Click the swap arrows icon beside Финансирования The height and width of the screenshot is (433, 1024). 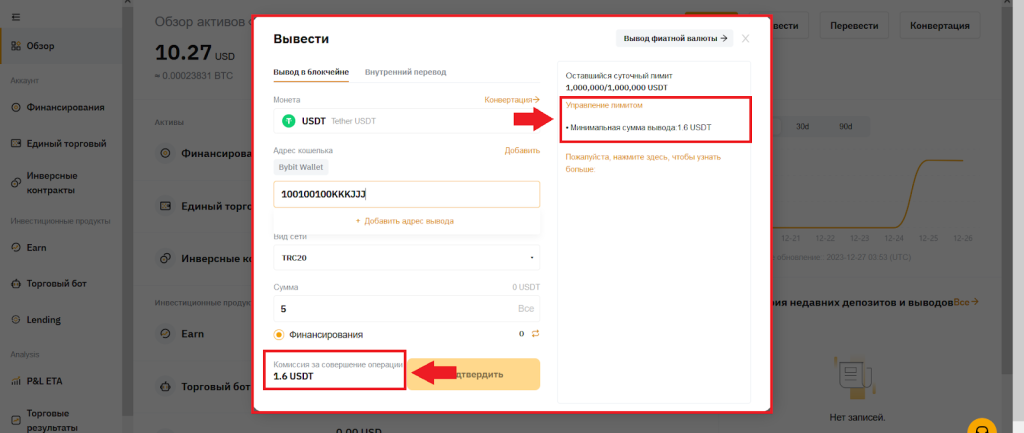pyautogui.click(x=536, y=334)
